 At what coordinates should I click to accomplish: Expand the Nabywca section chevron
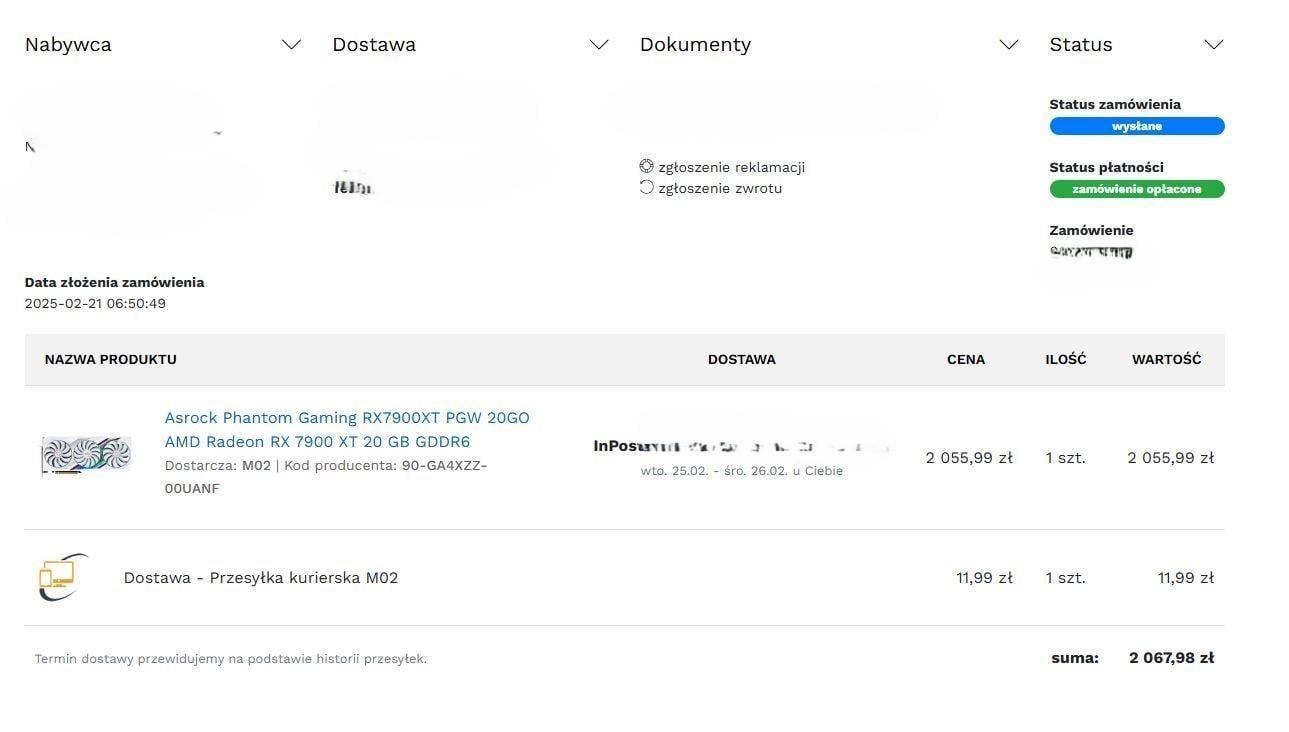tap(291, 45)
